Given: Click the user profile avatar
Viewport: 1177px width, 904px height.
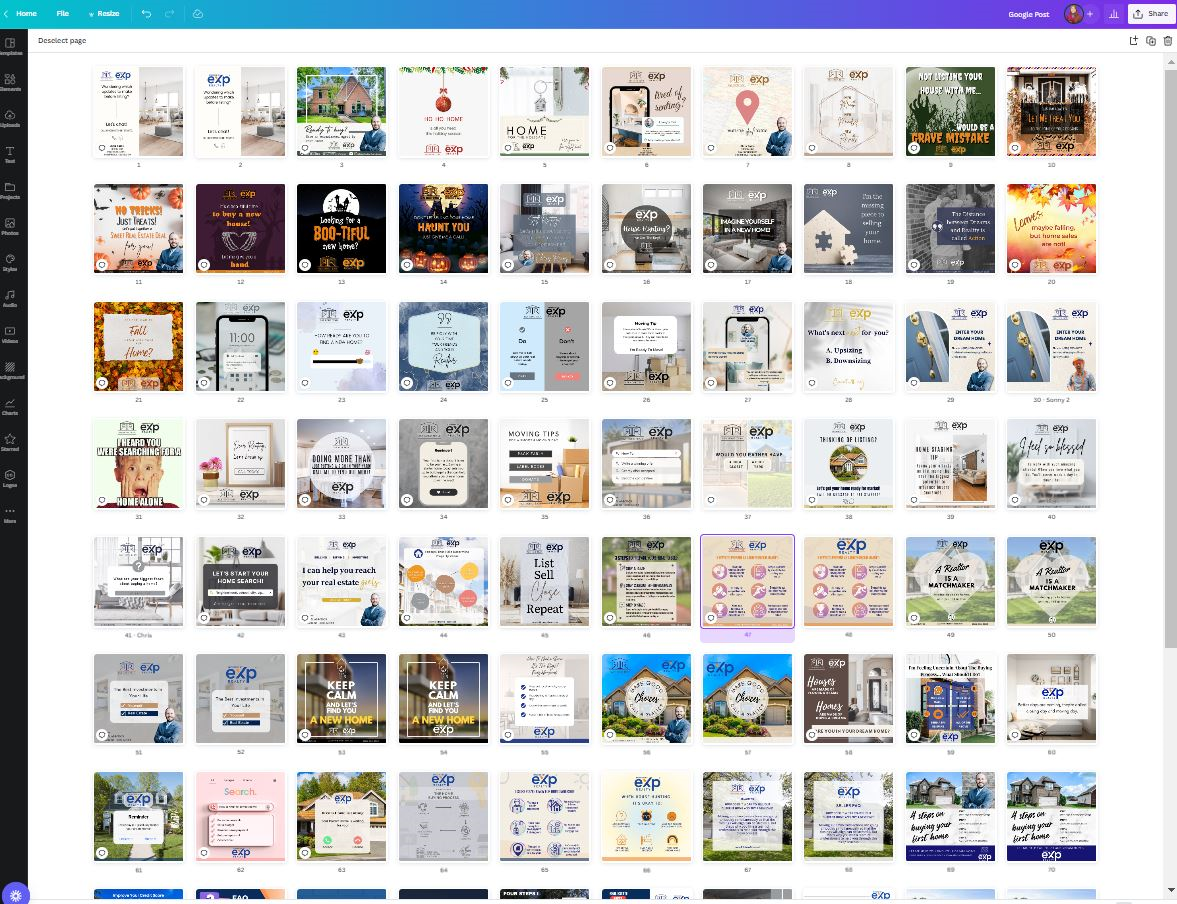Looking at the screenshot, I should (x=1073, y=14).
